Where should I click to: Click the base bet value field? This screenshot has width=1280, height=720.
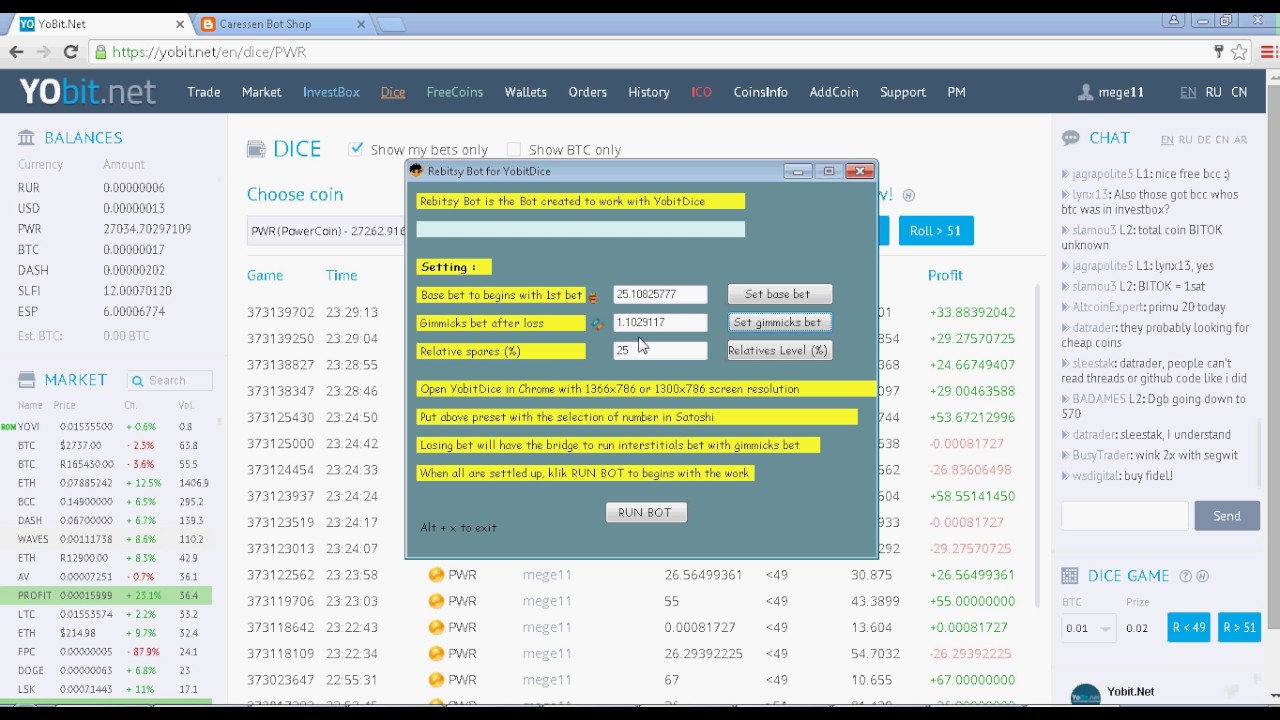pos(660,294)
